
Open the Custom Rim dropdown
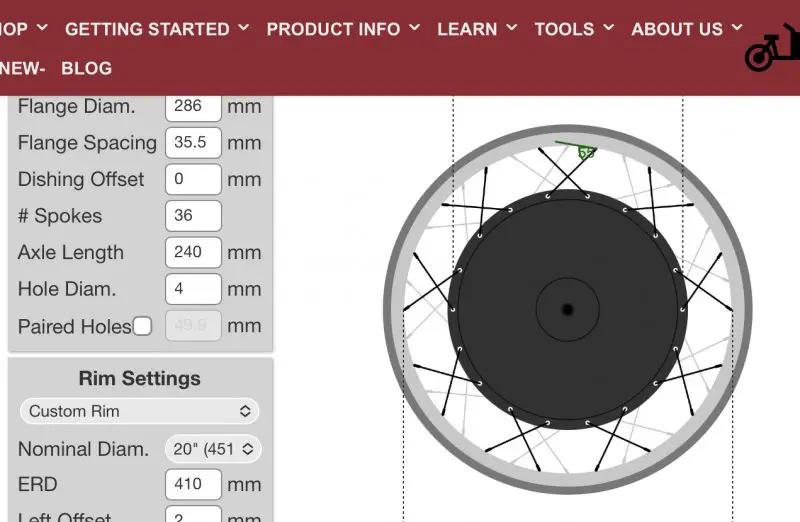click(x=139, y=411)
